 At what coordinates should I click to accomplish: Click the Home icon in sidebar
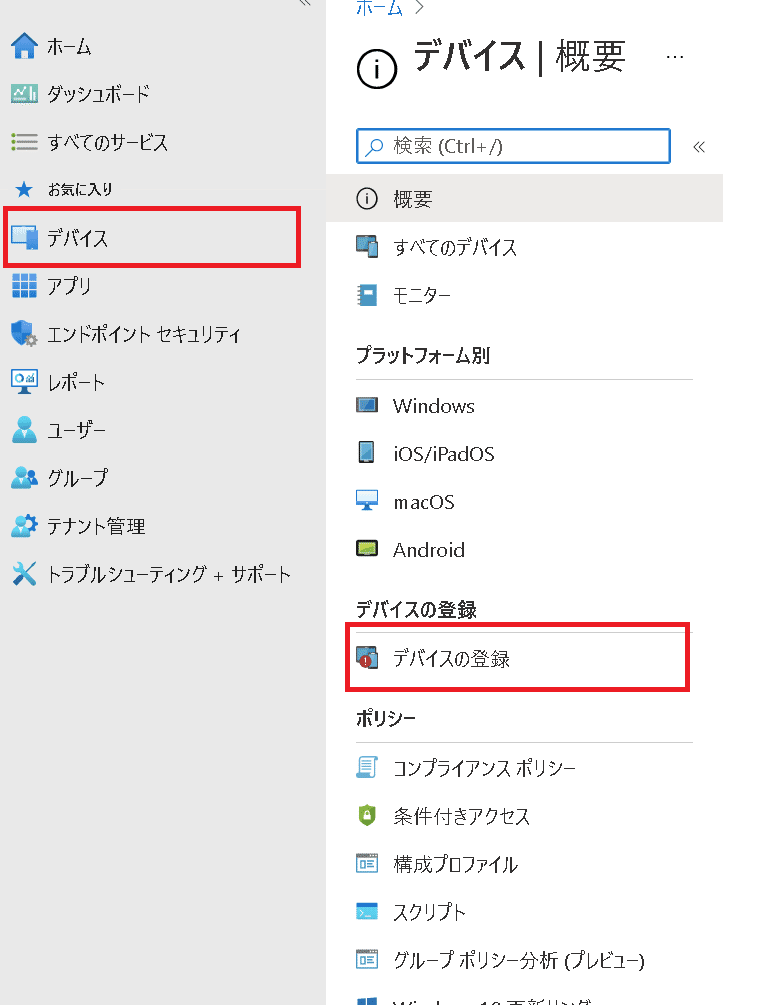coord(24,46)
